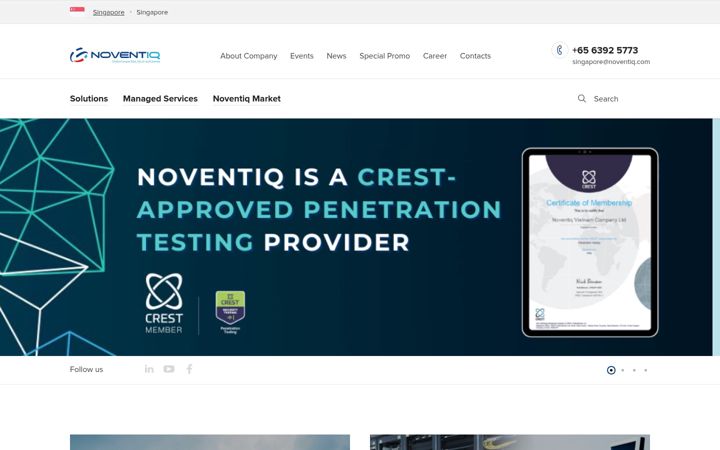Image resolution: width=720 pixels, height=450 pixels.
Task: Open the Facebook social icon
Action: click(189, 369)
